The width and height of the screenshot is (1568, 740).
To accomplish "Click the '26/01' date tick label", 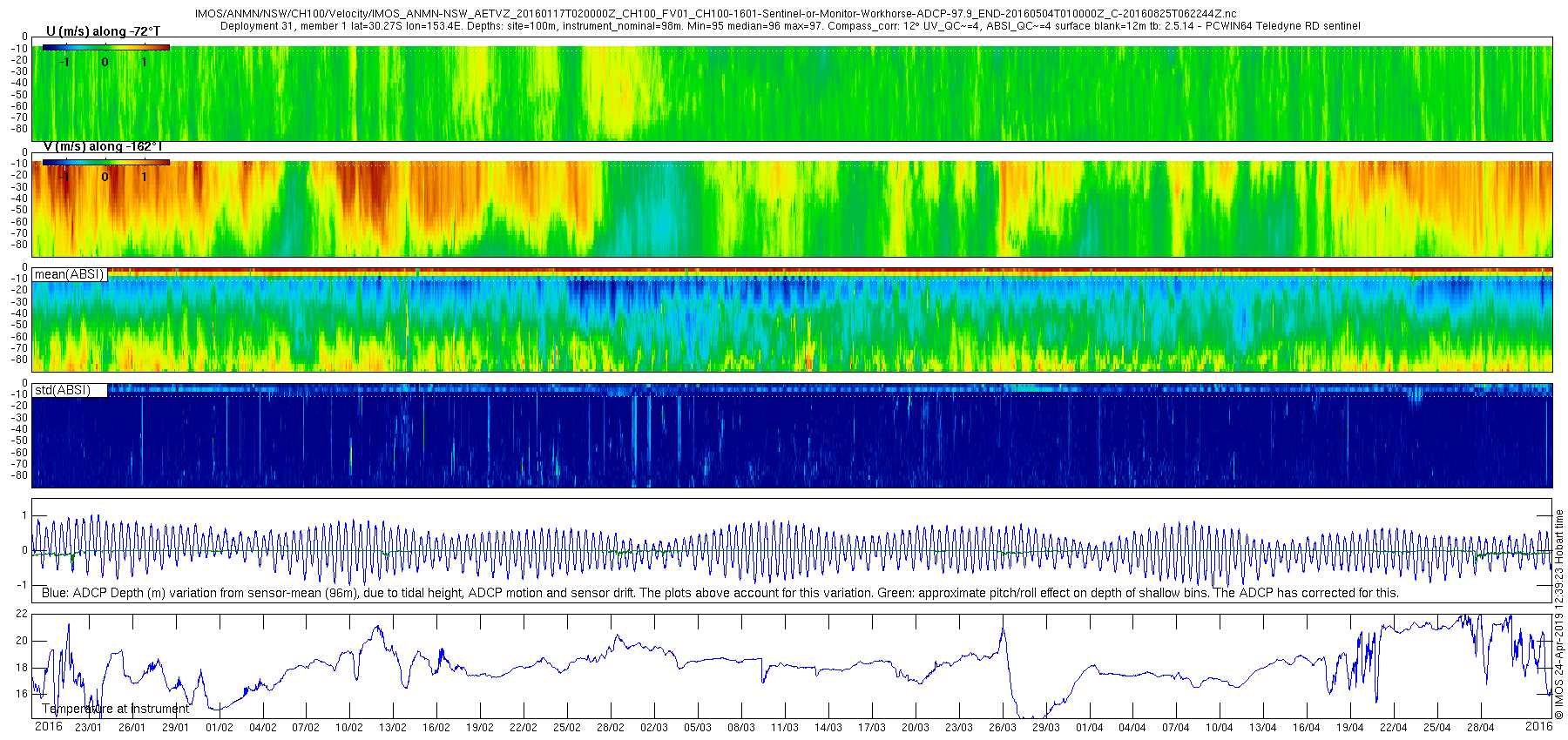I will point(132,728).
